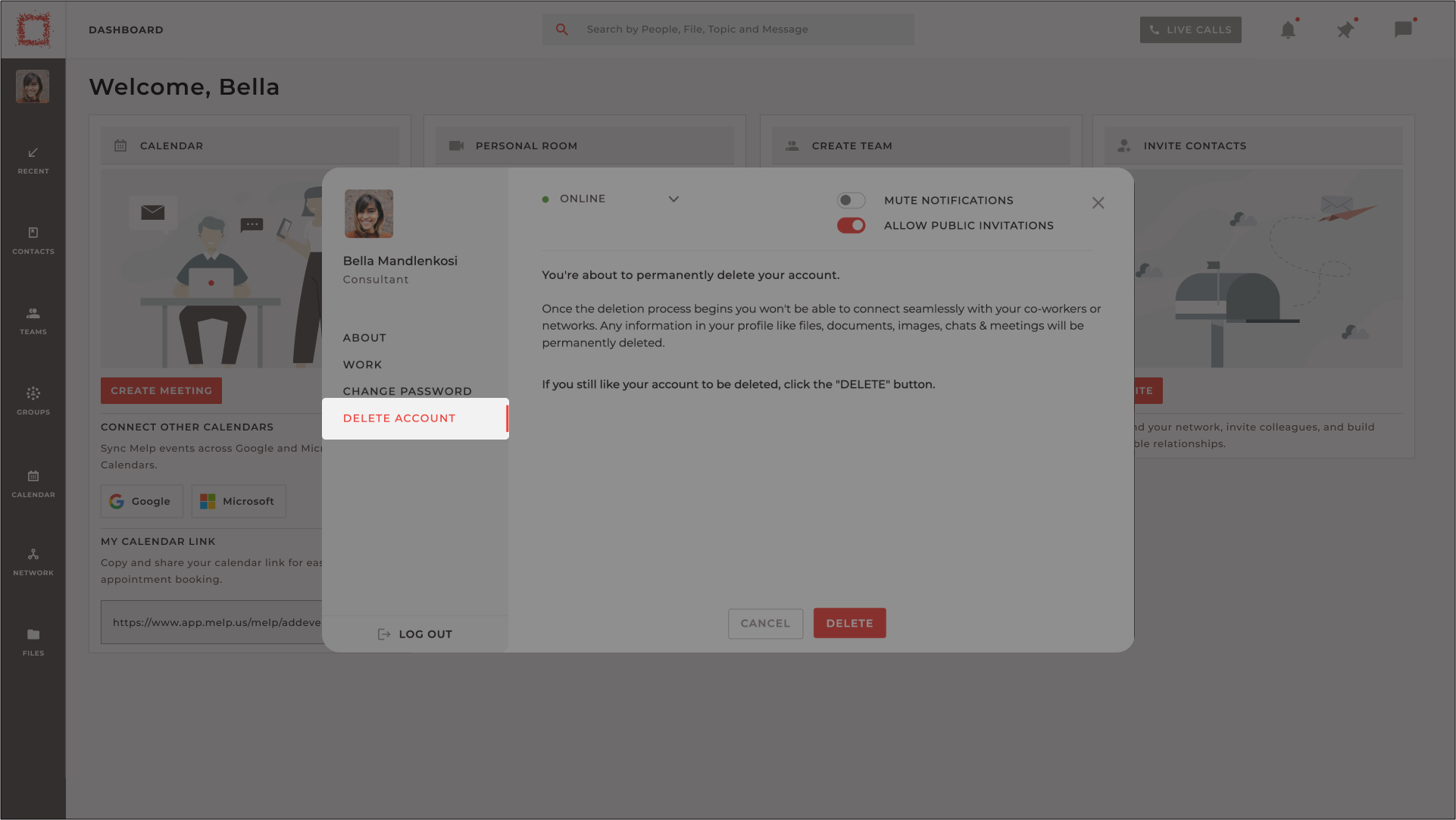Open Live Calls button
The image size is (1456, 820).
(1190, 30)
